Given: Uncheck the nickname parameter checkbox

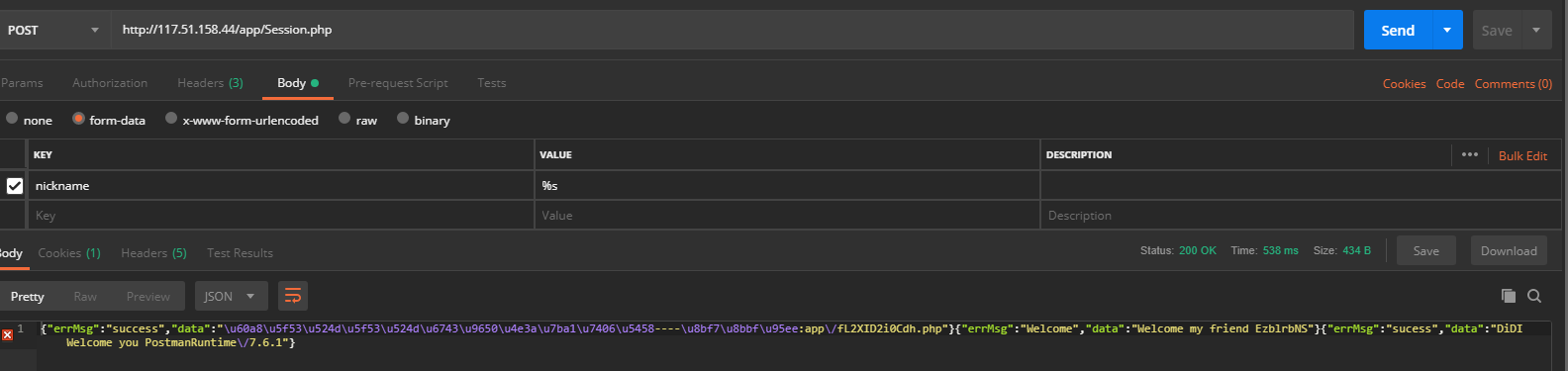Looking at the screenshot, I should coord(15,186).
